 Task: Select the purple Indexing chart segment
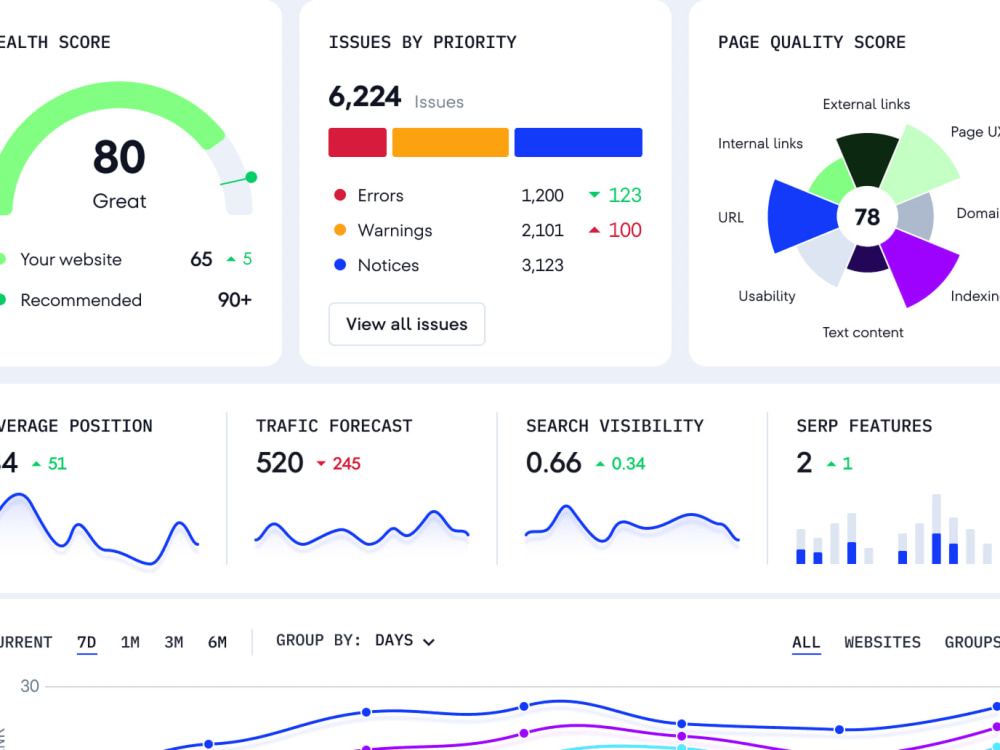coord(922,267)
